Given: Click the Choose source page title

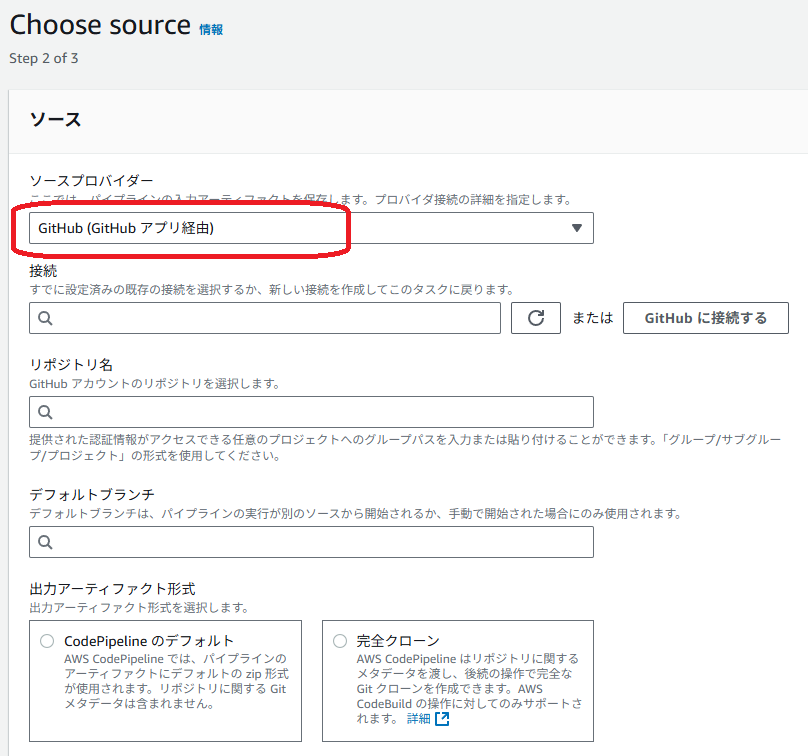Looking at the screenshot, I should pyautogui.click(x=100, y=25).
